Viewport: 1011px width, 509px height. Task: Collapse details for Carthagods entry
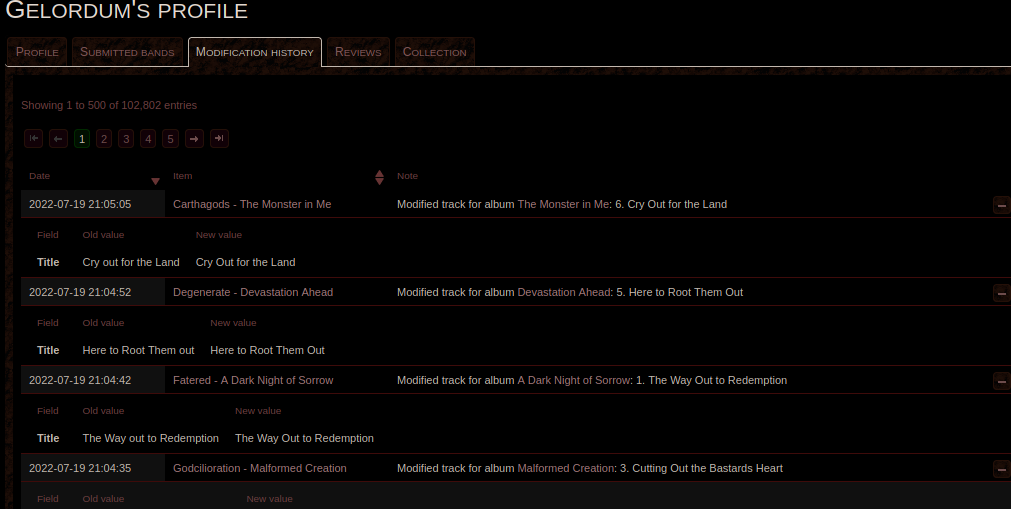click(1001, 205)
